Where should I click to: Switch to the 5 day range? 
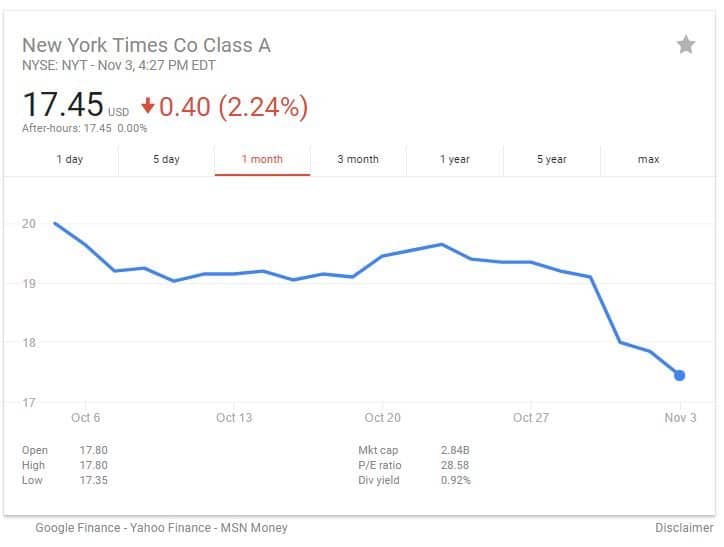[x=166, y=159]
